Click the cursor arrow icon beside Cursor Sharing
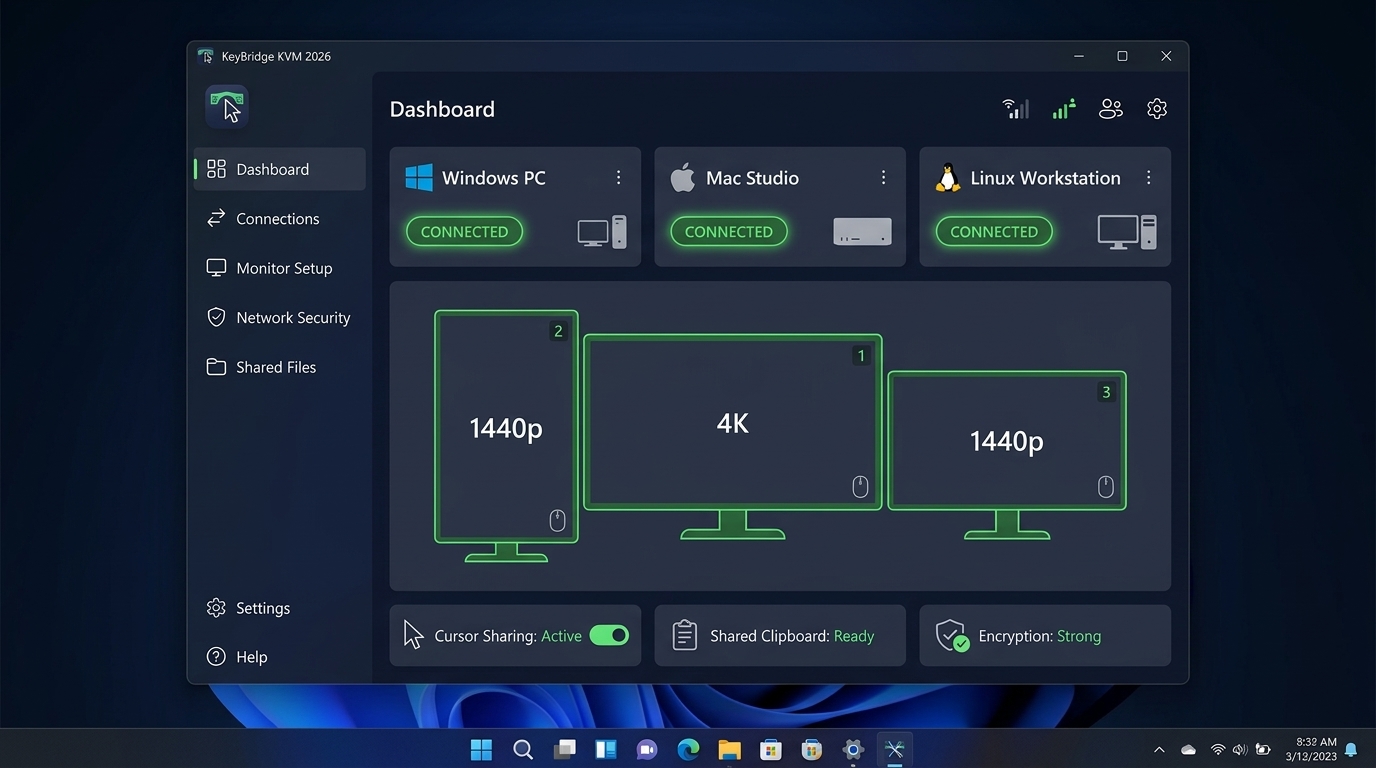The image size is (1376, 768). click(413, 635)
